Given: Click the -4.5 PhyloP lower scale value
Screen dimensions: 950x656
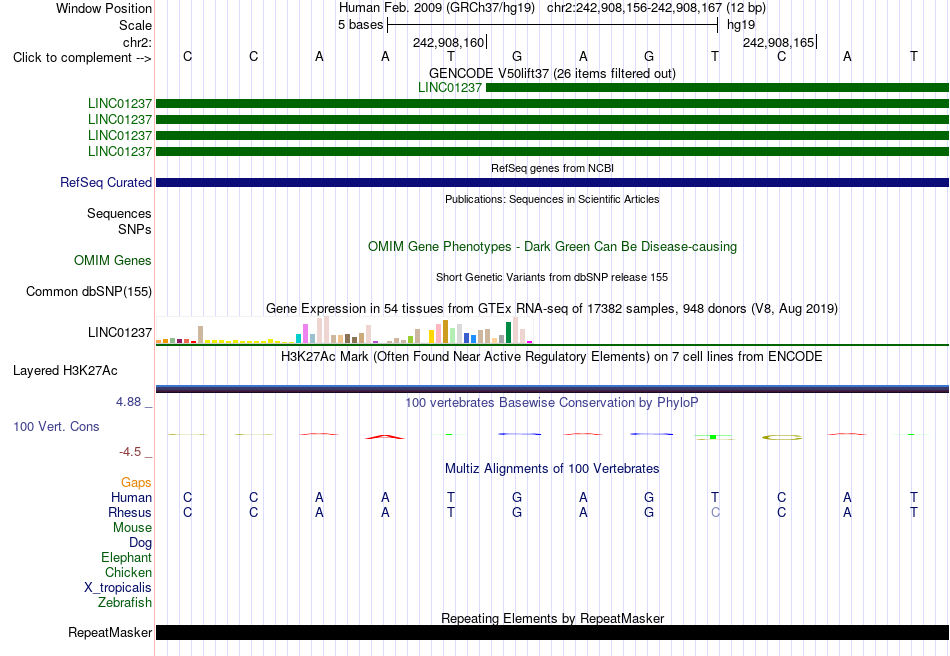Looking at the screenshot, I should 130,452.
